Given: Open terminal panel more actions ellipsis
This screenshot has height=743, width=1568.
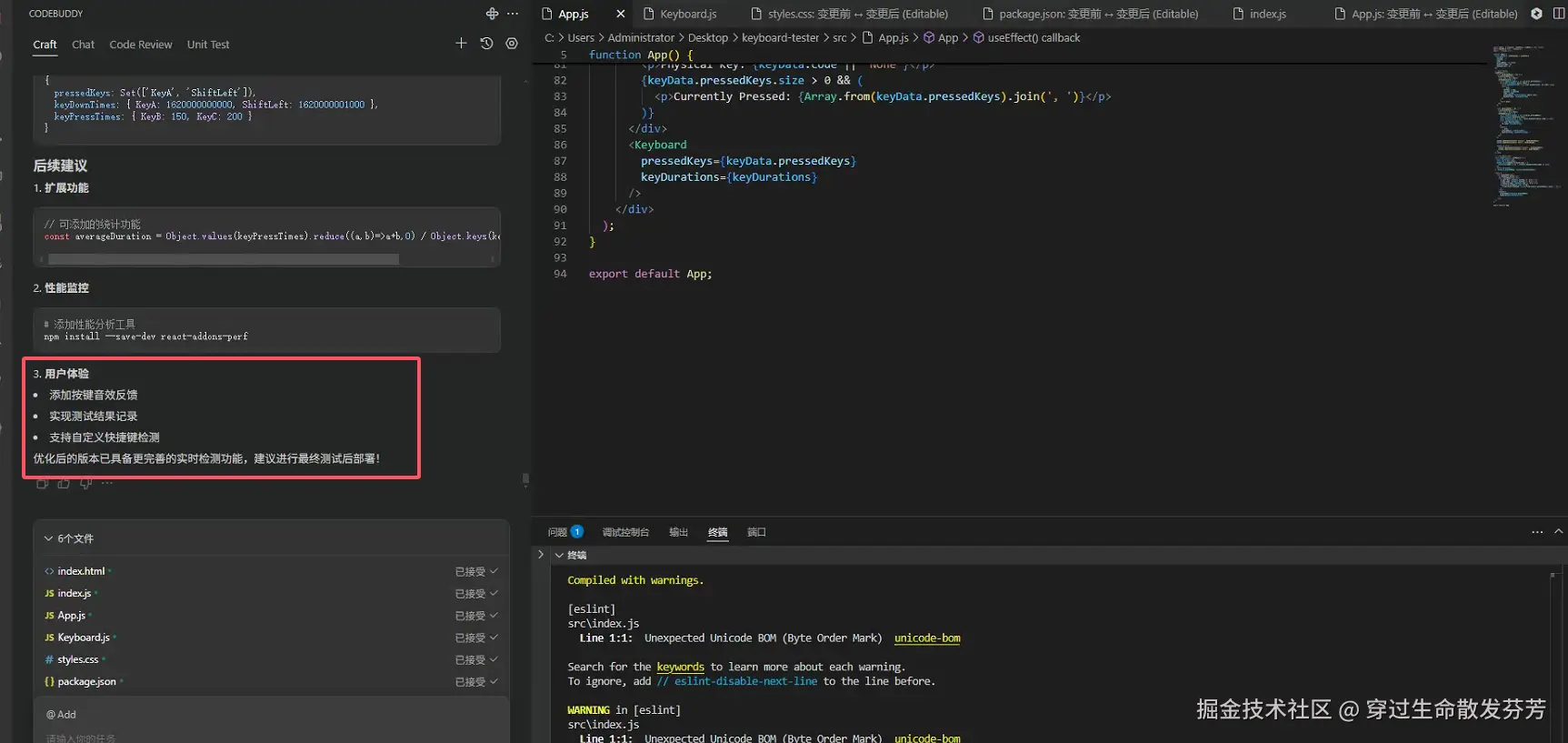Looking at the screenshot, I should pos(1537,532).
